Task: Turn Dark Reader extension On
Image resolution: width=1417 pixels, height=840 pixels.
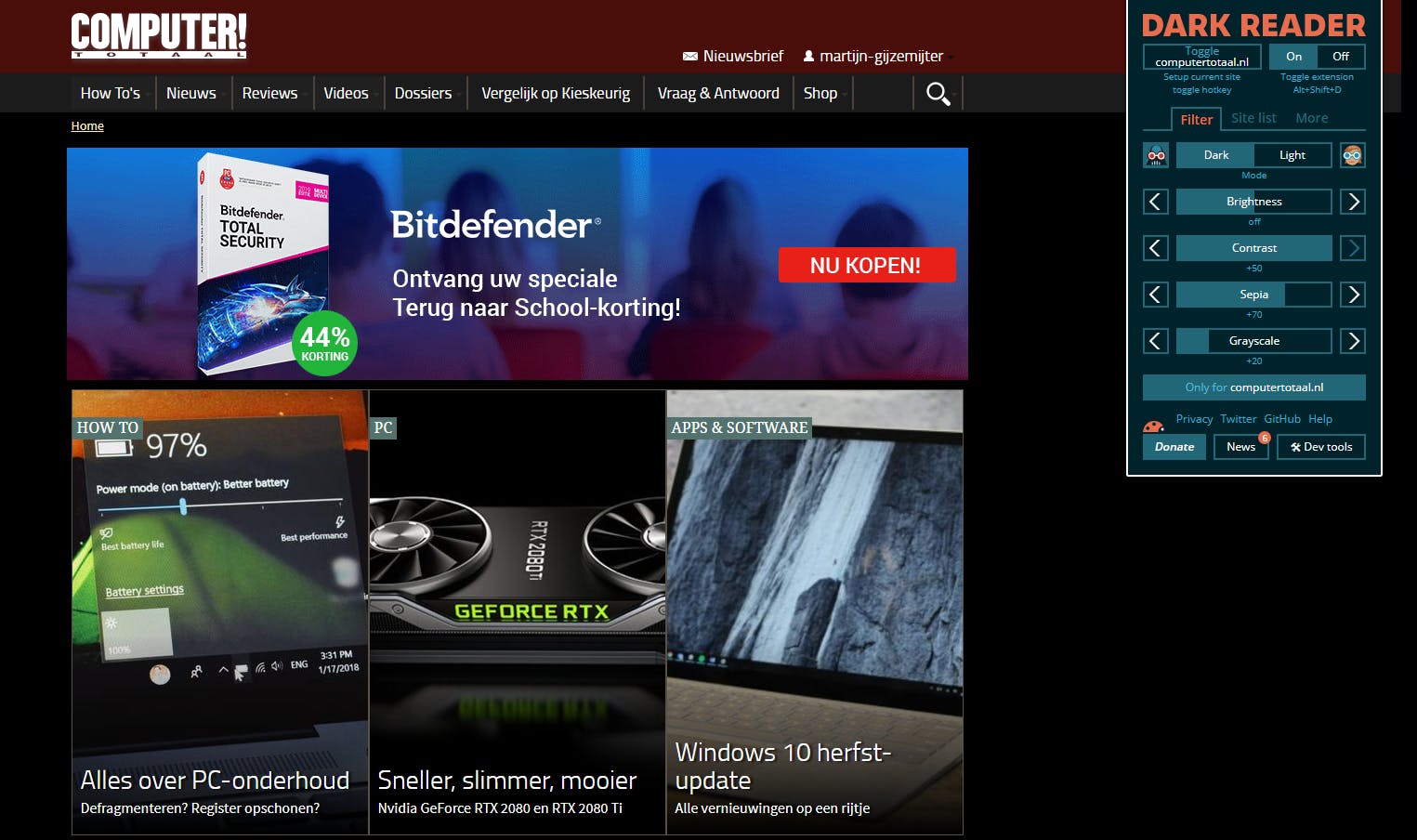Action: tap(1293, 57)
